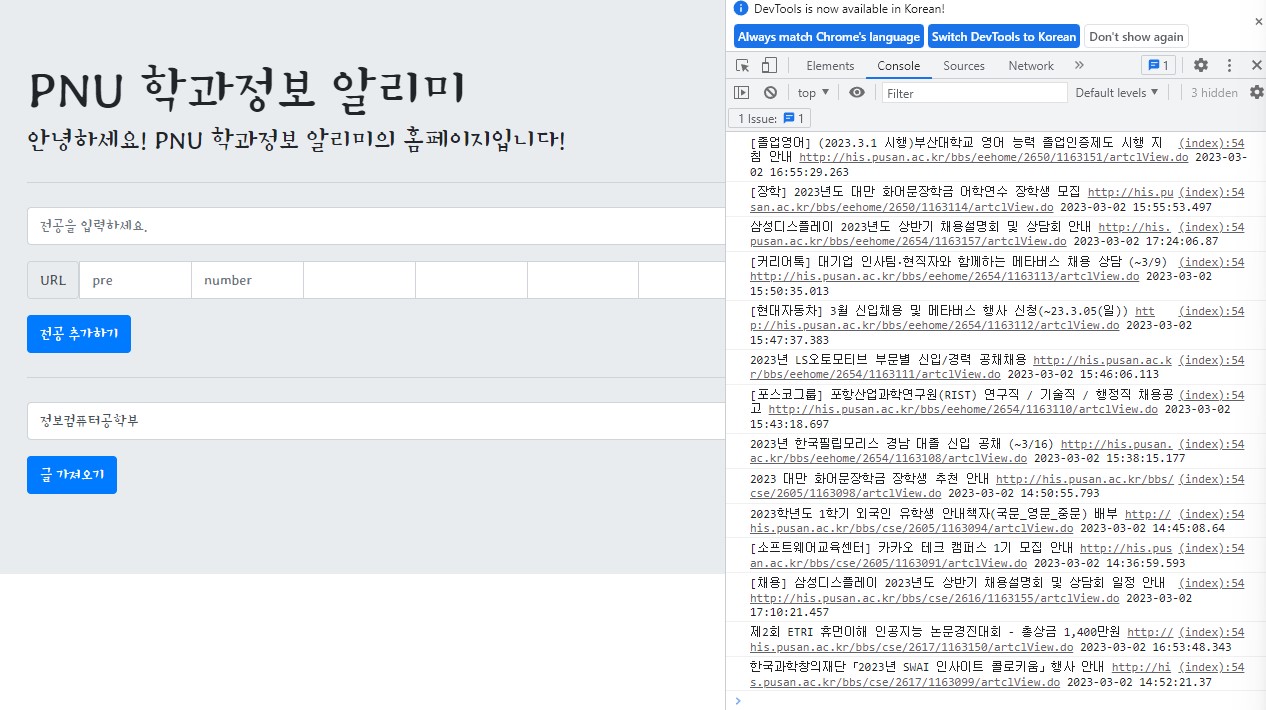
Task: Click (index):54 source link on ETRI row
Action: [x=1212, y=632]
